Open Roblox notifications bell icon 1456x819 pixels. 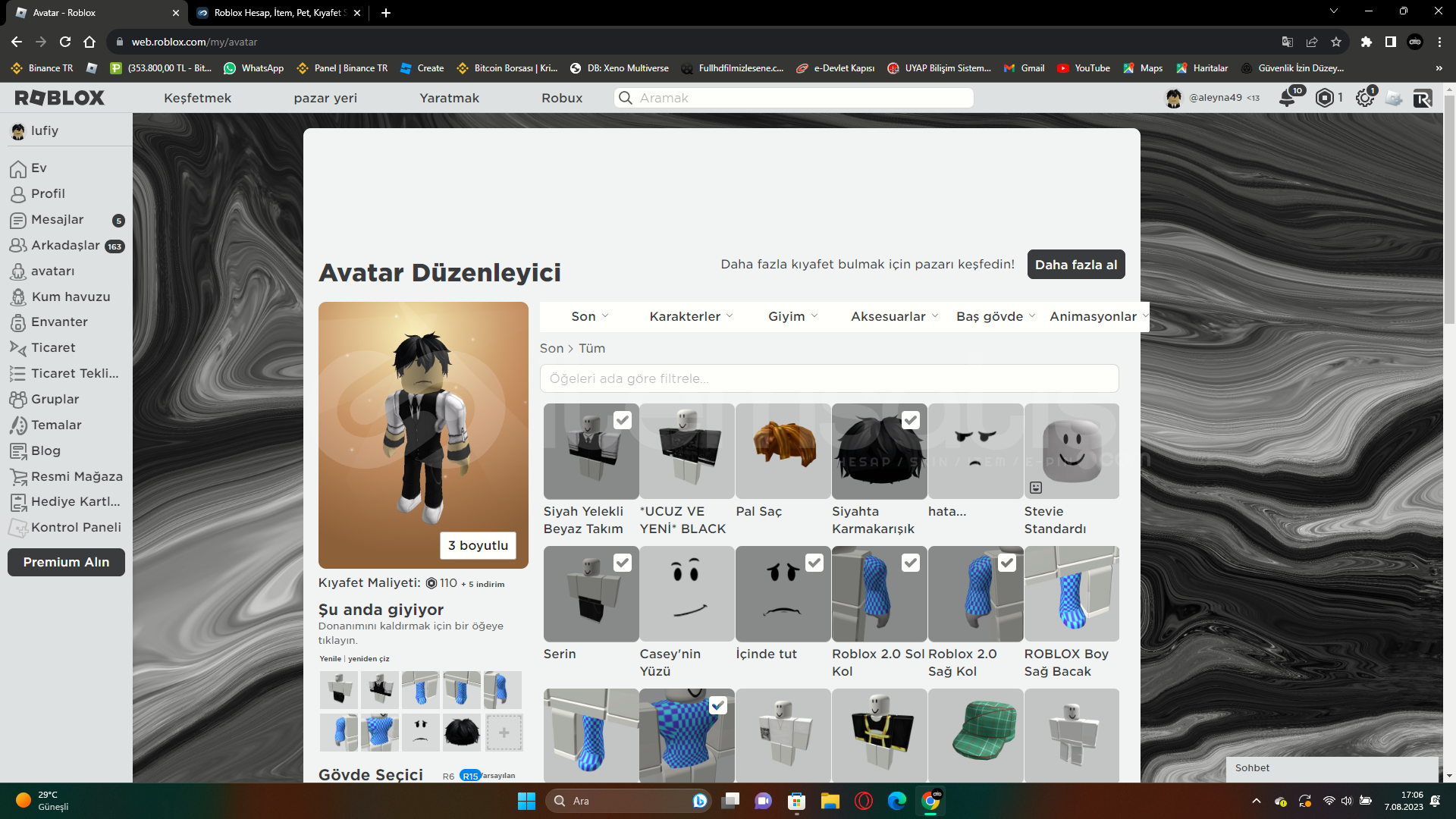click(1287, 97)
